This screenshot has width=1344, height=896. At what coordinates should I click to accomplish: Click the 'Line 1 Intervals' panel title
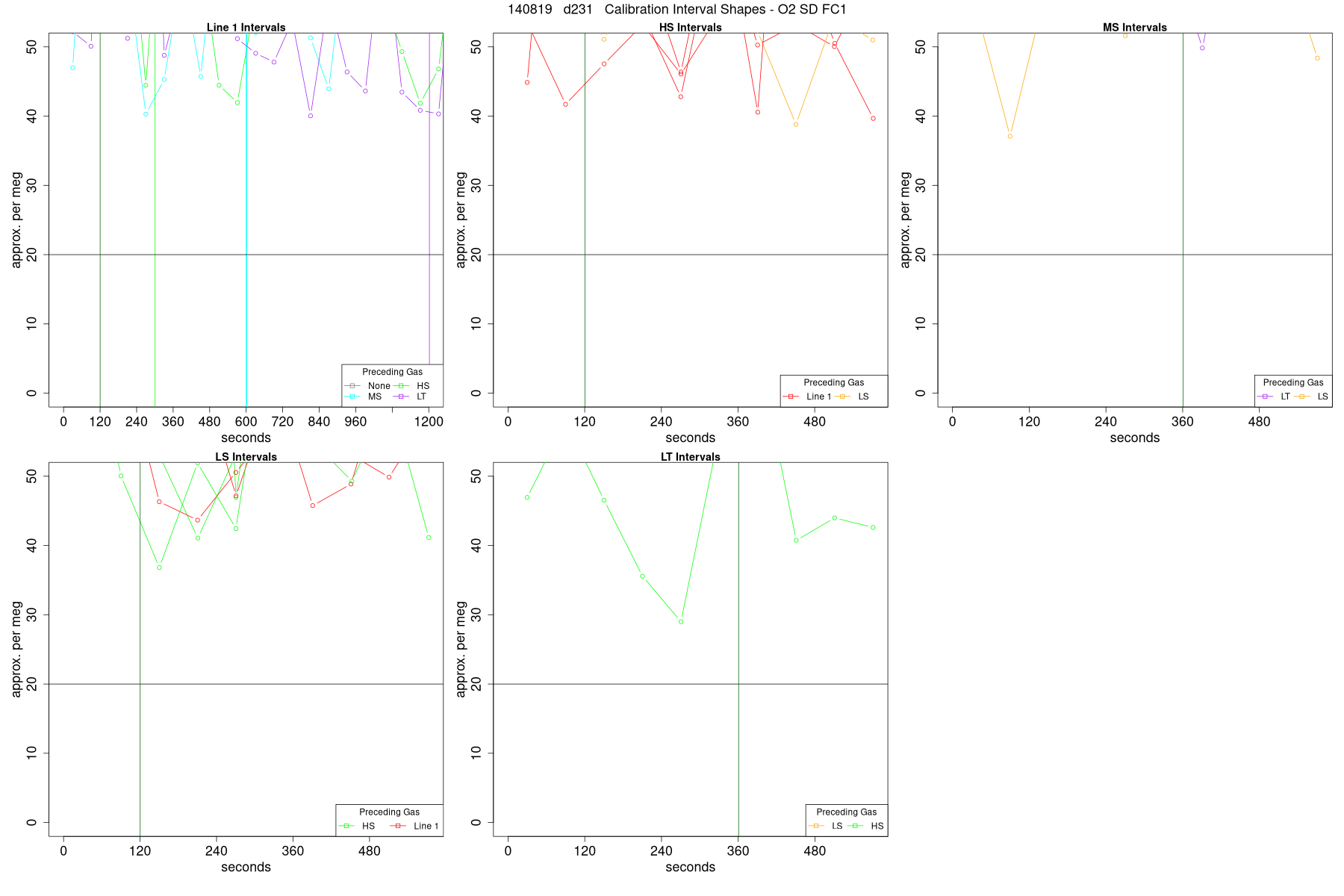(246, 28)
